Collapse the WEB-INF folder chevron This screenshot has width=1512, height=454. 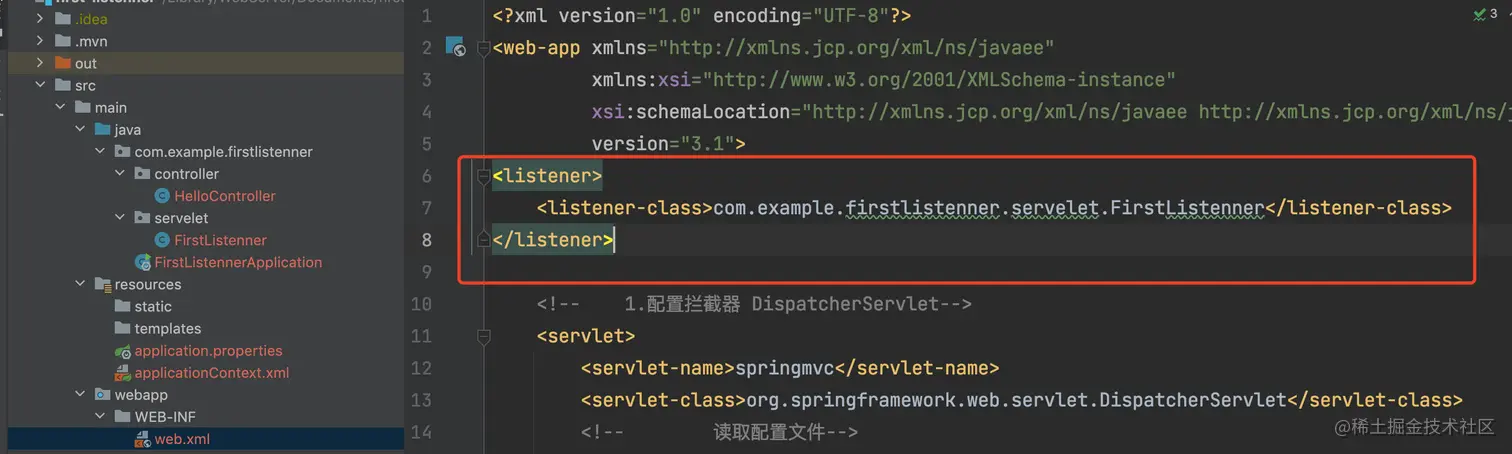click(100, 417)
